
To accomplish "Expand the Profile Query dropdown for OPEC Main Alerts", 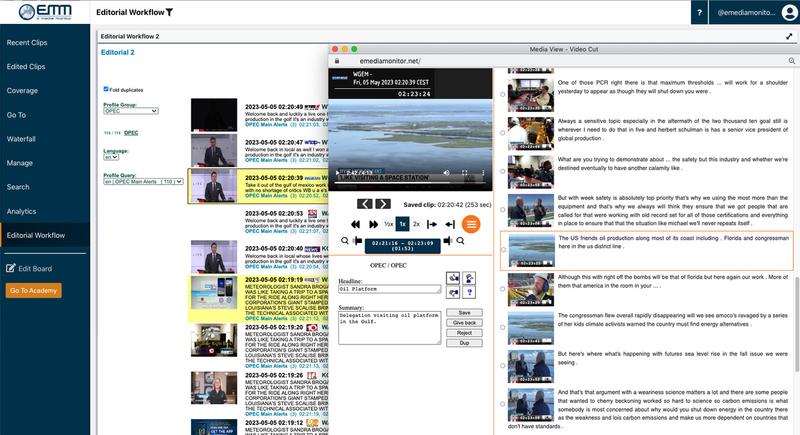I will coord(145,183).
